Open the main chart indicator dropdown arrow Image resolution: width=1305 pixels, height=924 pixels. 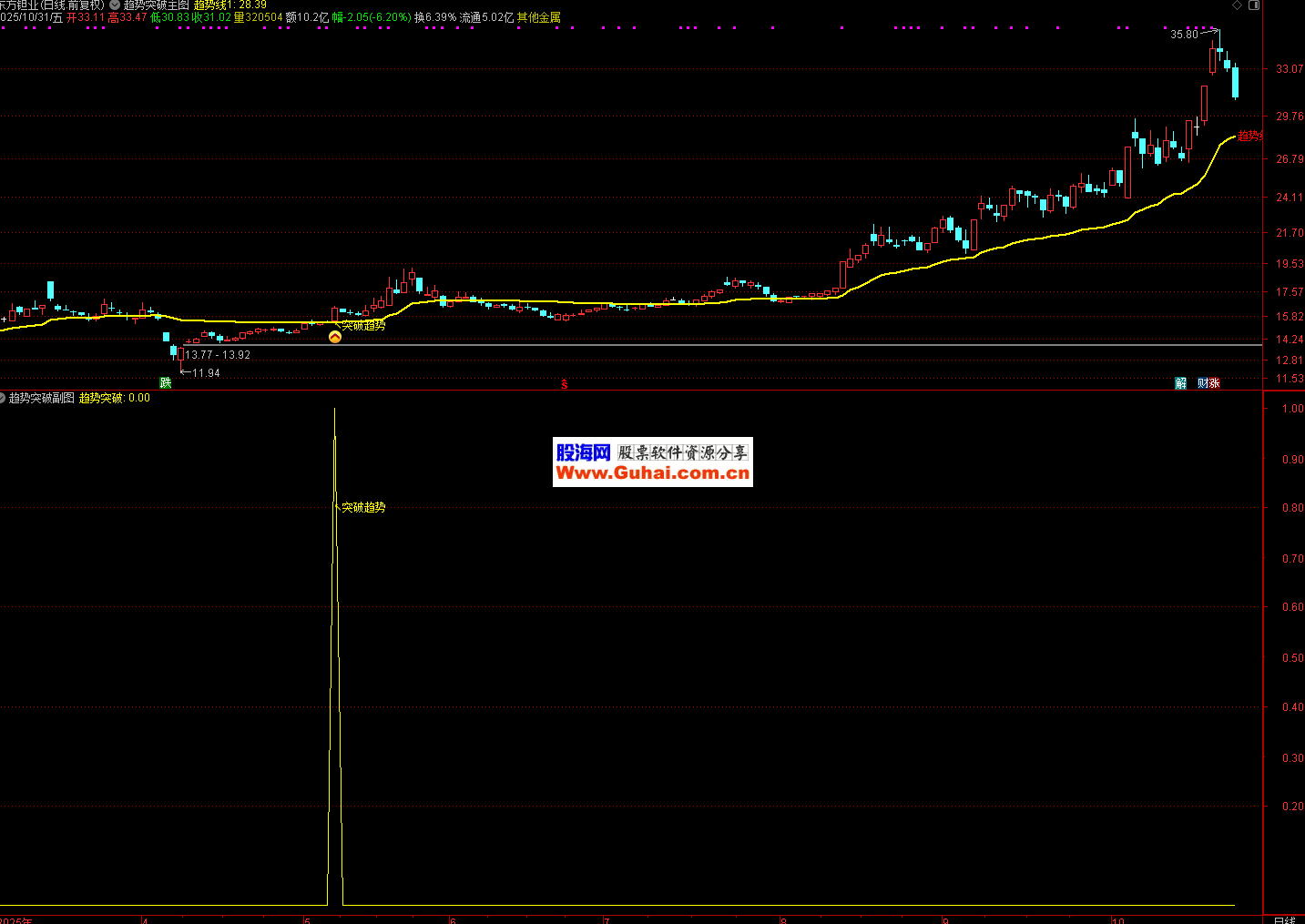(115, 5)
